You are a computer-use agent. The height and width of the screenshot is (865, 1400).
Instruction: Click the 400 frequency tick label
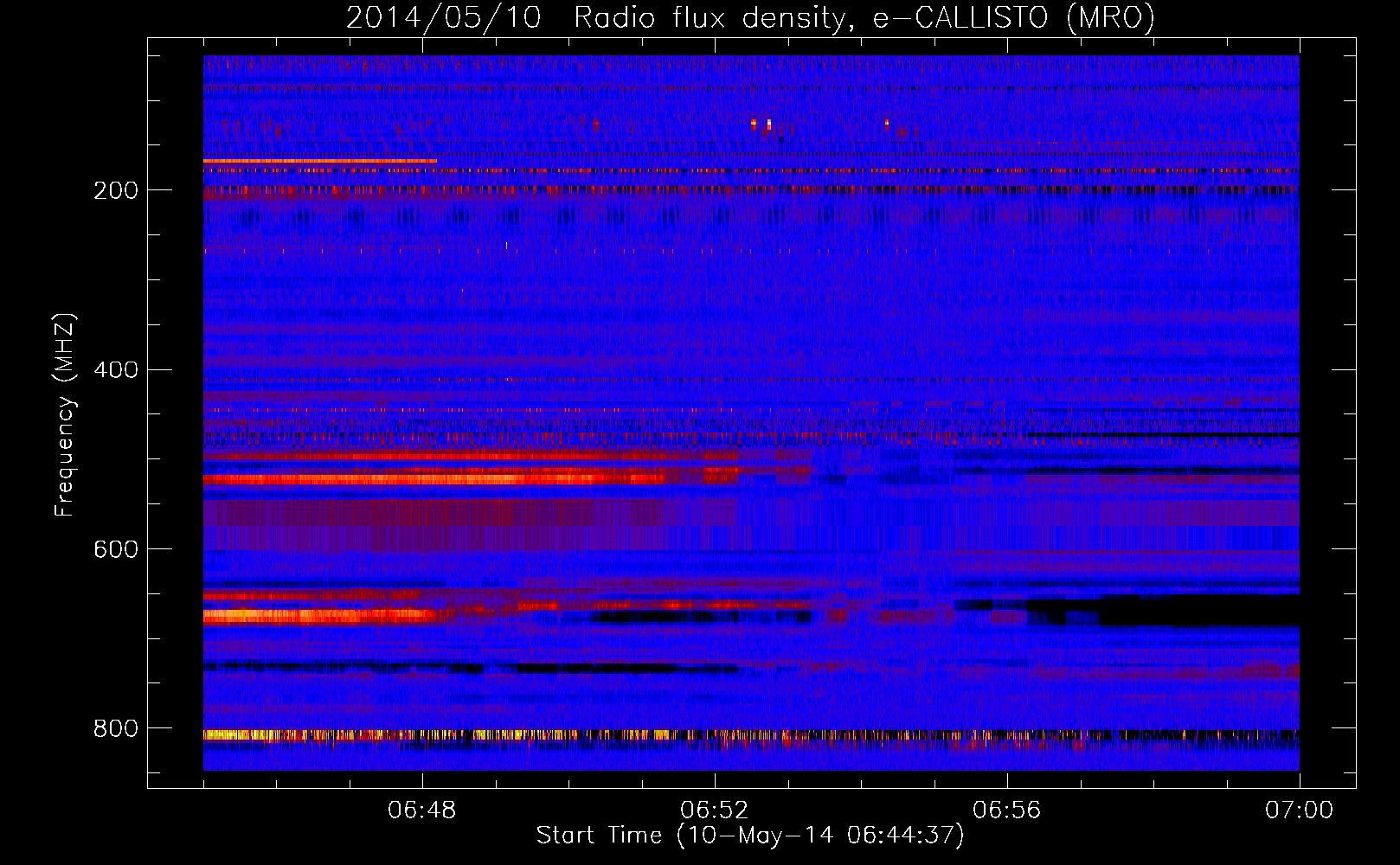[x=116, y=370]
